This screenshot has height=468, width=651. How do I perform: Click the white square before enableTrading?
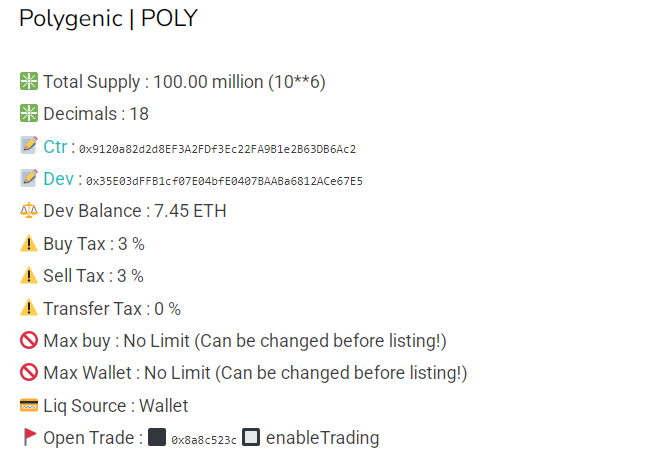[252, 438]
